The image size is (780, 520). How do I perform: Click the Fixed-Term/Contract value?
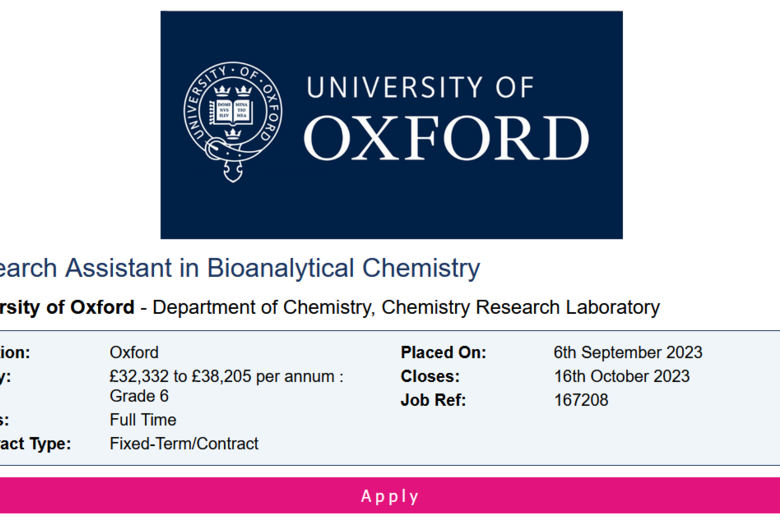184,443
